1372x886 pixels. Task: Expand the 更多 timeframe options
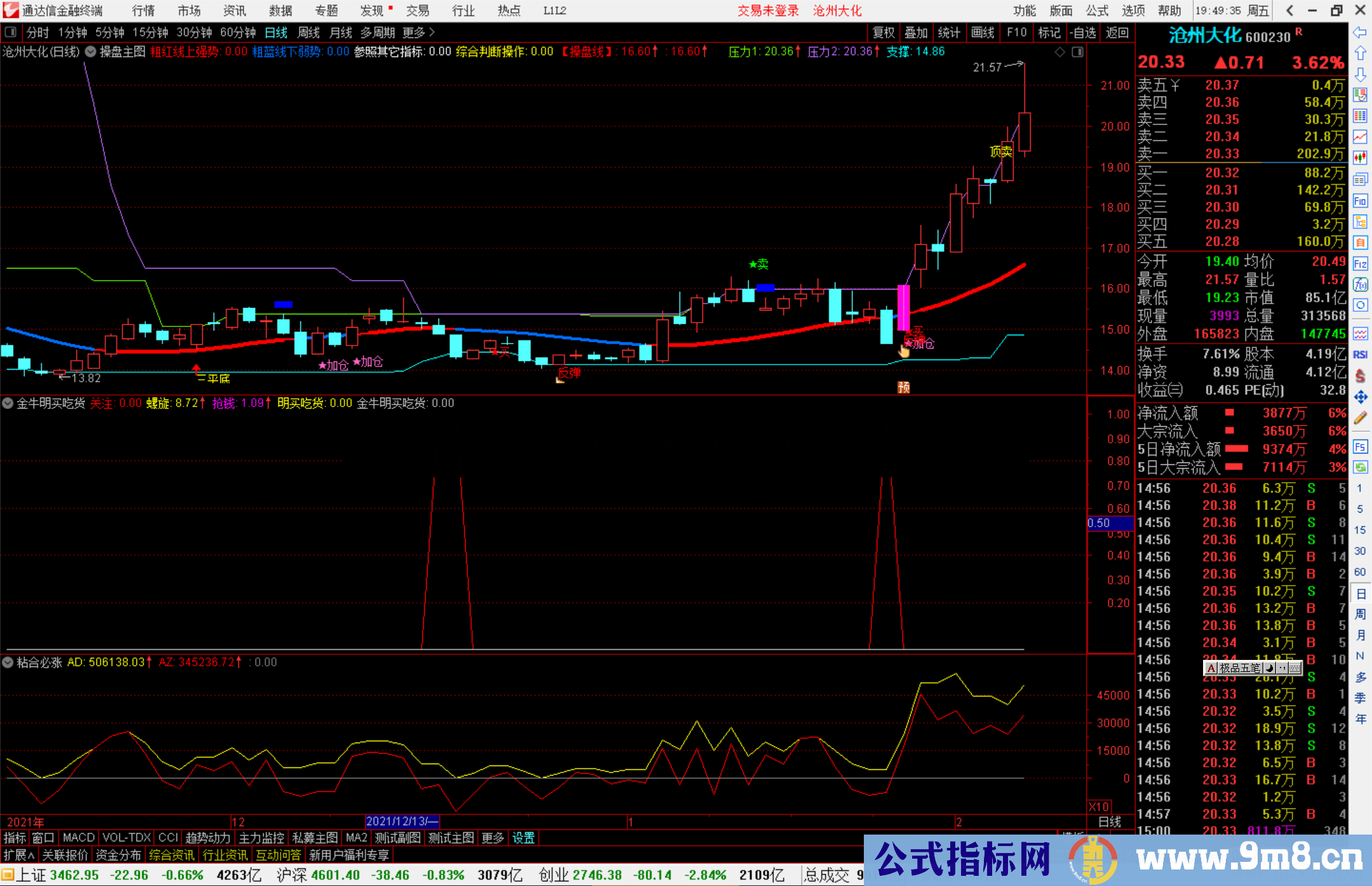click(x=419, y=32)
